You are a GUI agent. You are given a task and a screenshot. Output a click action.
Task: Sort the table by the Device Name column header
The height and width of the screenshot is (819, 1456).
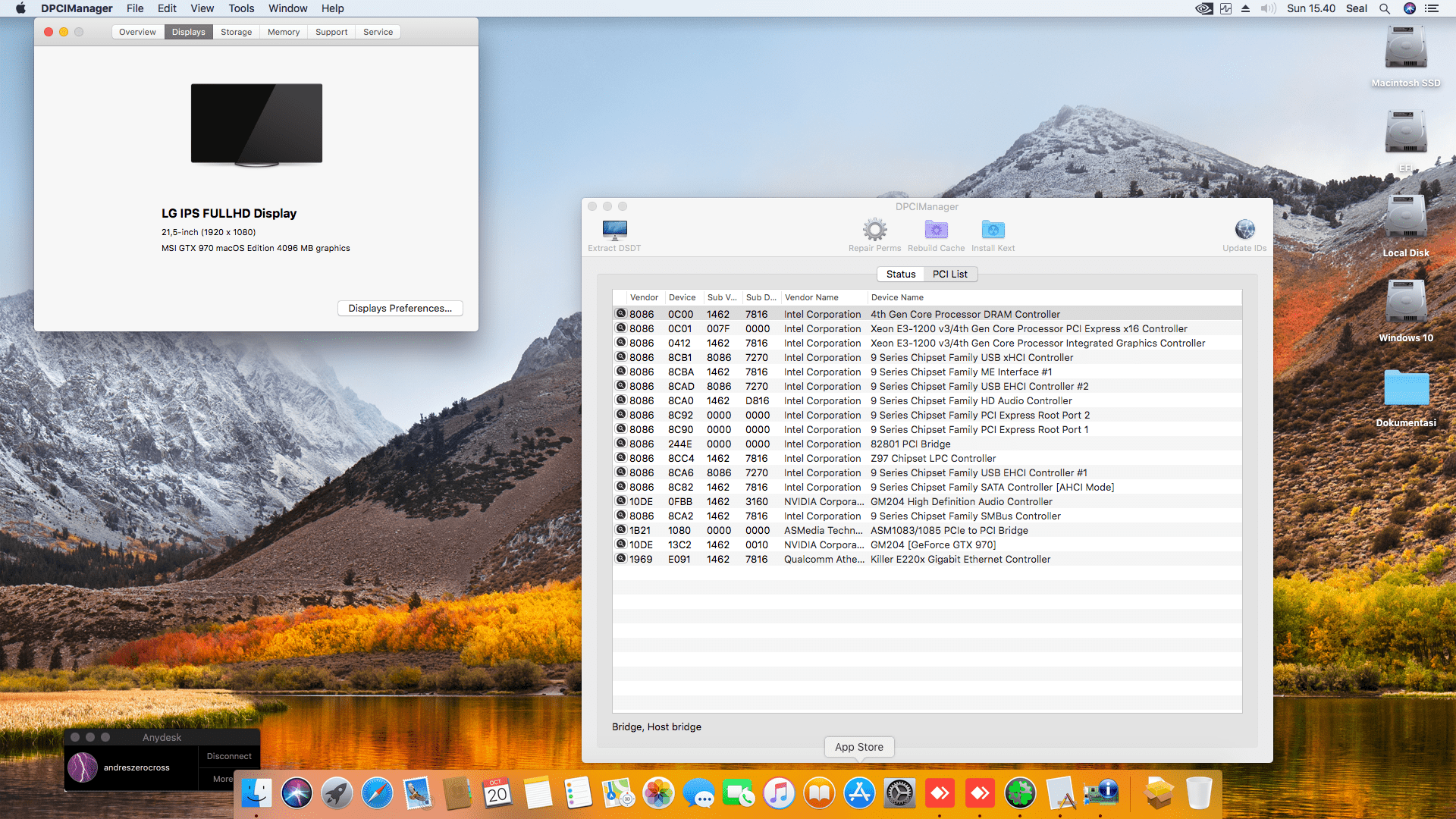(897, 297)
